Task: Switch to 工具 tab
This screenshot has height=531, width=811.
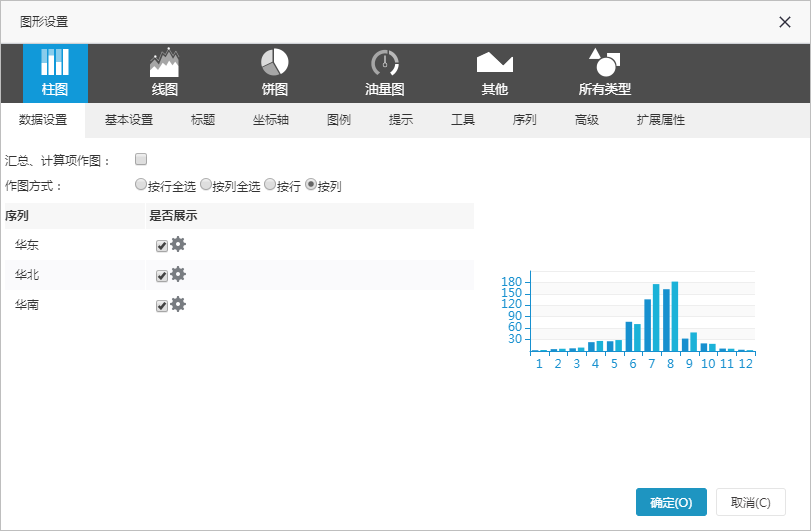Action: 462,120
